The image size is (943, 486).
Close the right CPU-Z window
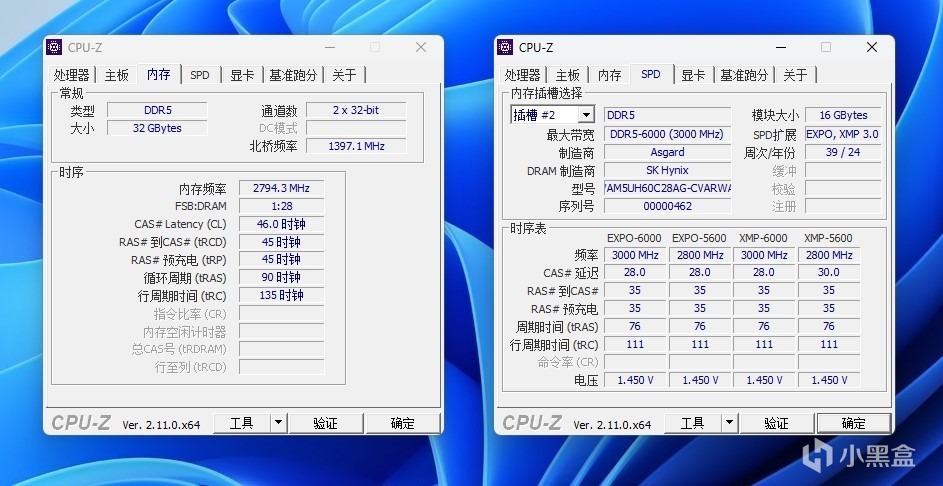[x=871, y=47]
